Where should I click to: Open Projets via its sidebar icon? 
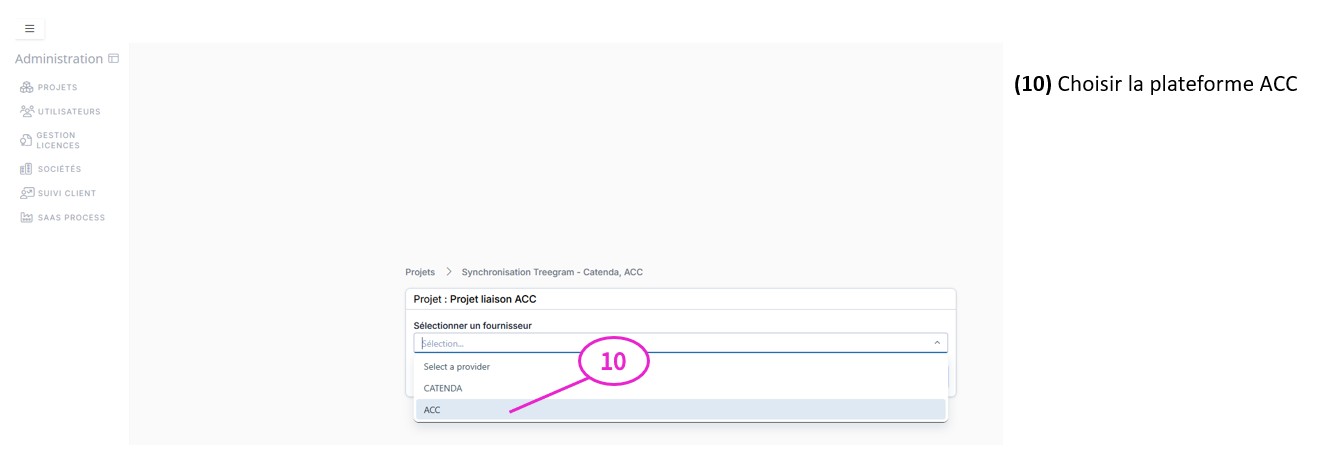coord(27,88)
